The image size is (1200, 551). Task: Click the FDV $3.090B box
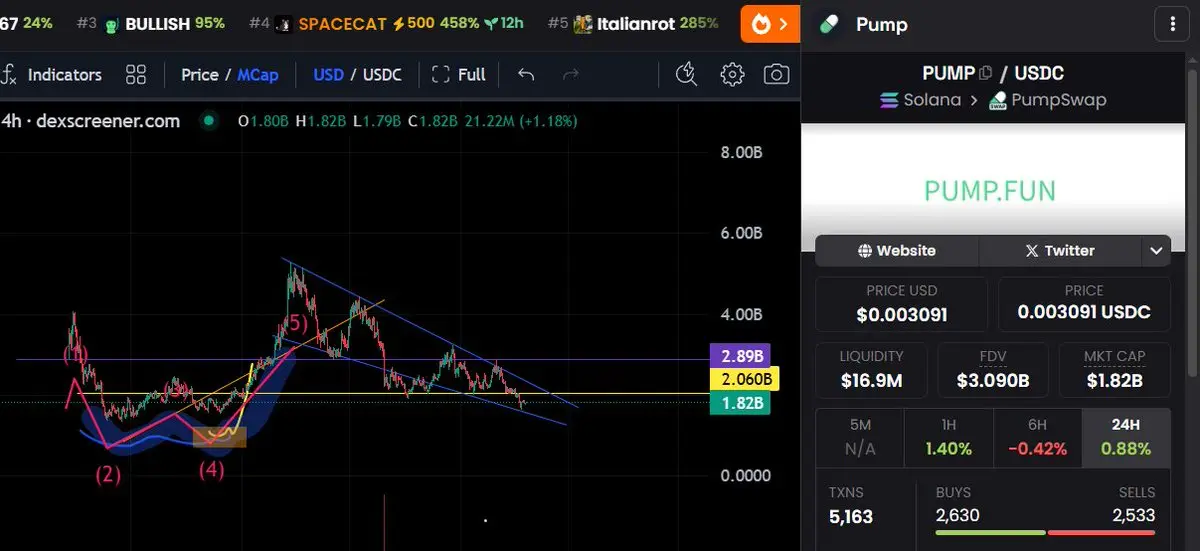tap(993, 368)
